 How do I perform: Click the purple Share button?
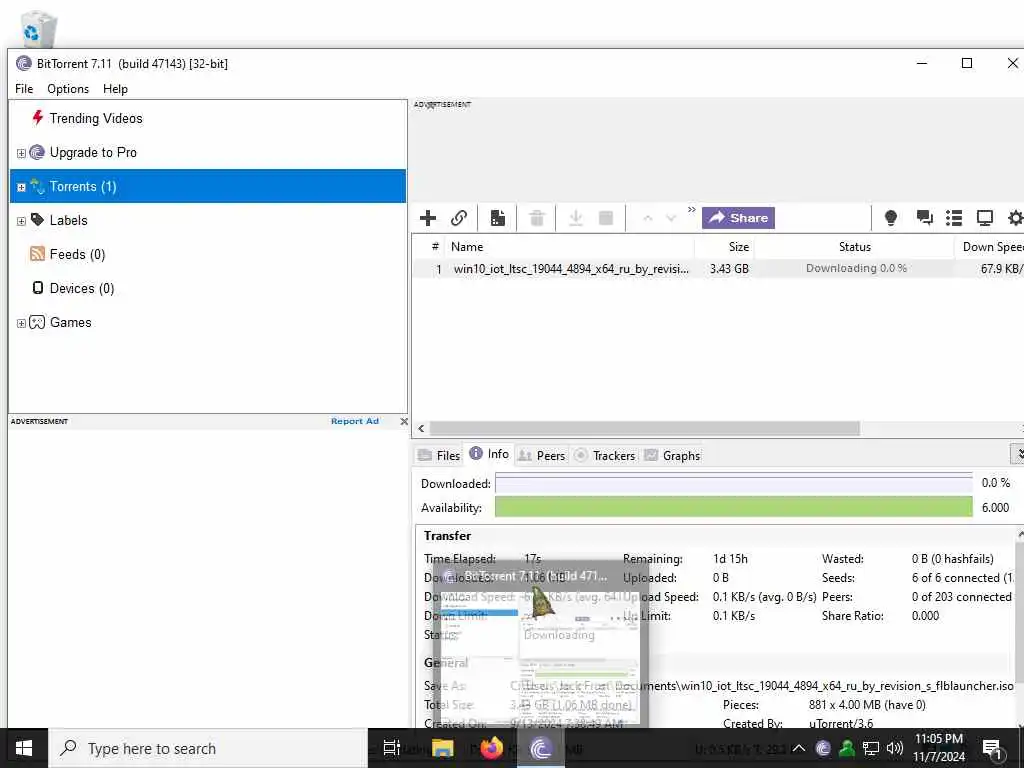pyautogui.click(x=738, y=218)
